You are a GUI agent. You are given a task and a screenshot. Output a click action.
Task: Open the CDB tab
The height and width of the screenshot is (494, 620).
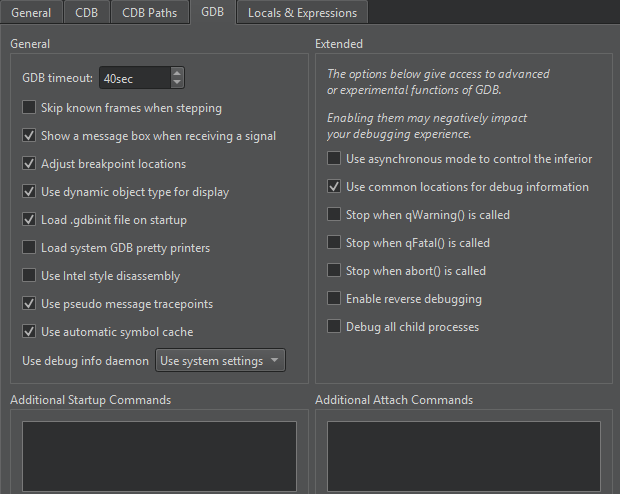click(x=87, y=12)
